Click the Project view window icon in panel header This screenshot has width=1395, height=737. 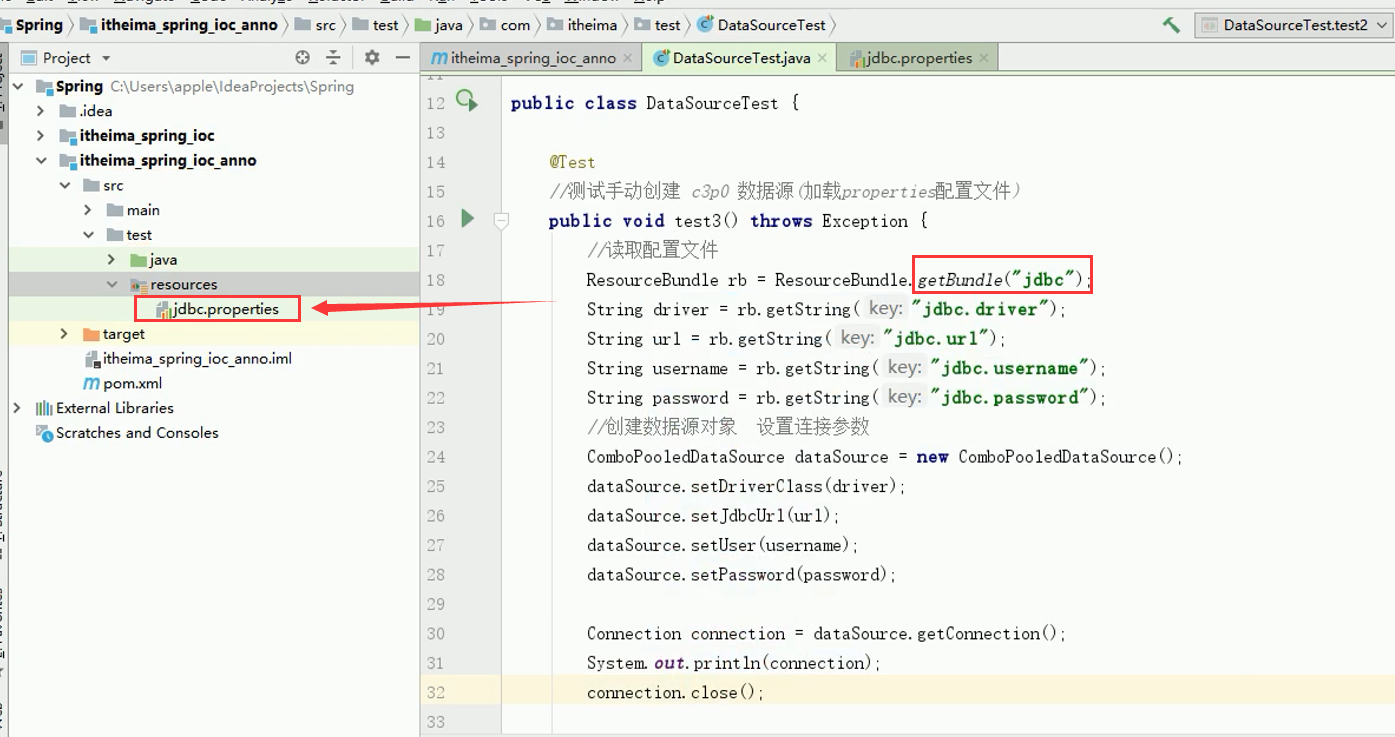click(x=29, y=58)
